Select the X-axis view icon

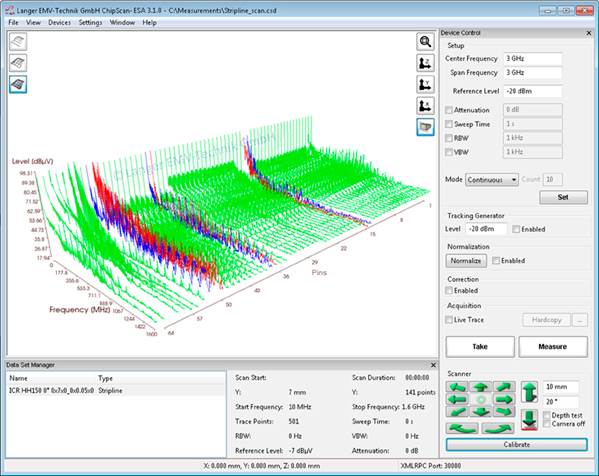[x=425, y=106]
